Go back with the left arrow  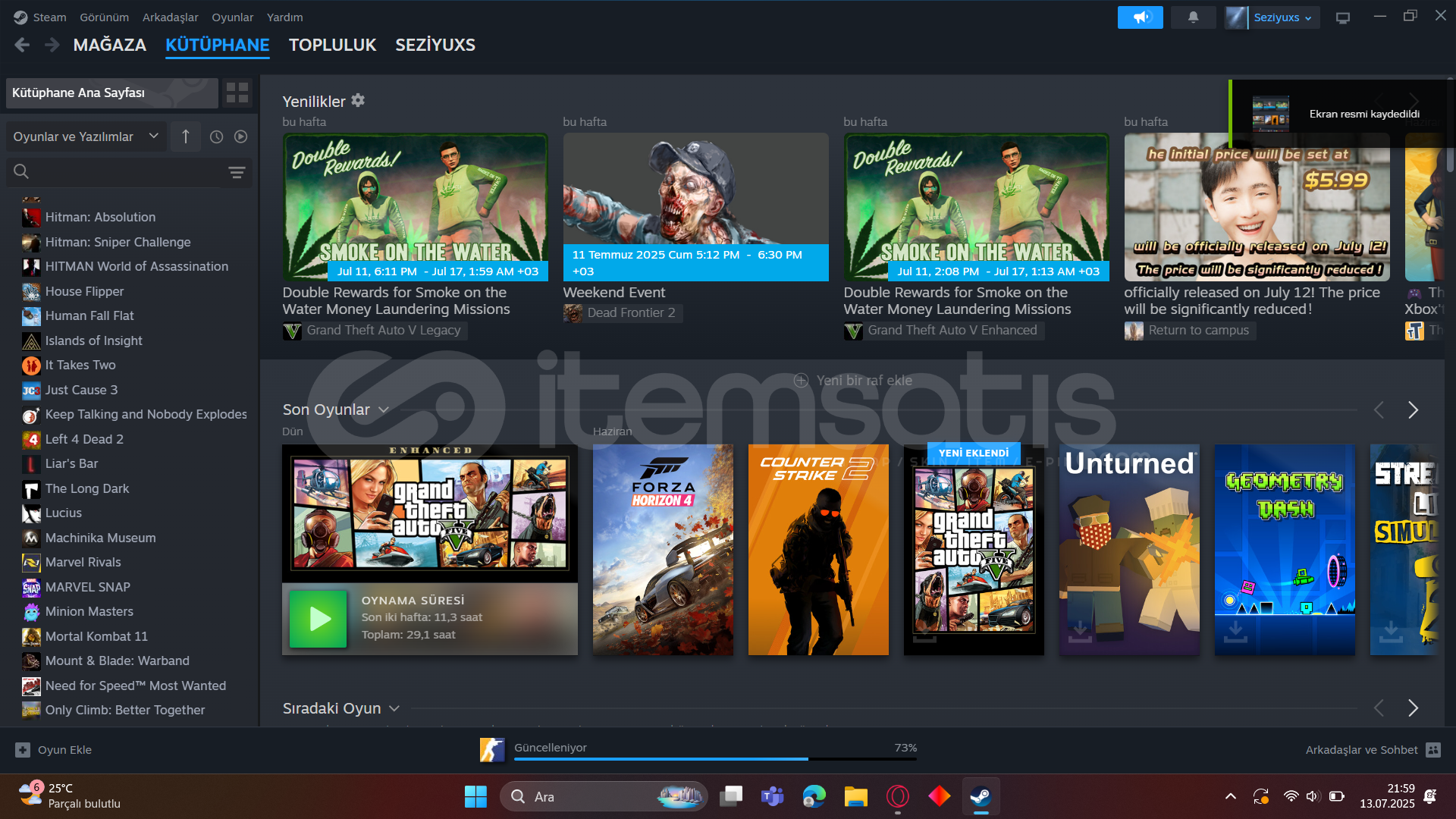(x=22, y=45)
